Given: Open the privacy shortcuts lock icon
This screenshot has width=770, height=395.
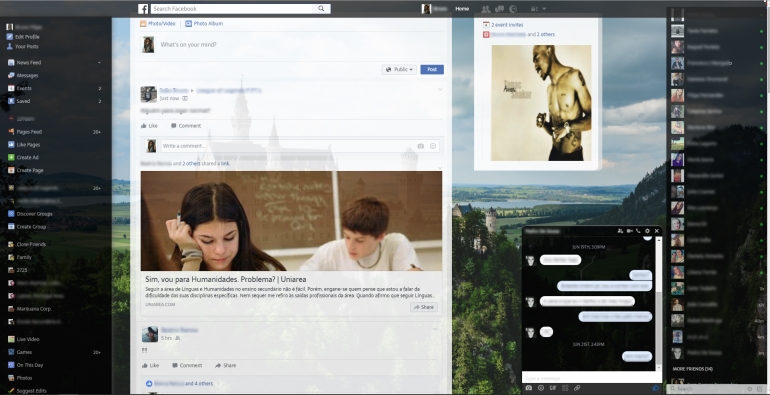Looking at the screenshot, I should pyautogui.click(x=534, y=9).
